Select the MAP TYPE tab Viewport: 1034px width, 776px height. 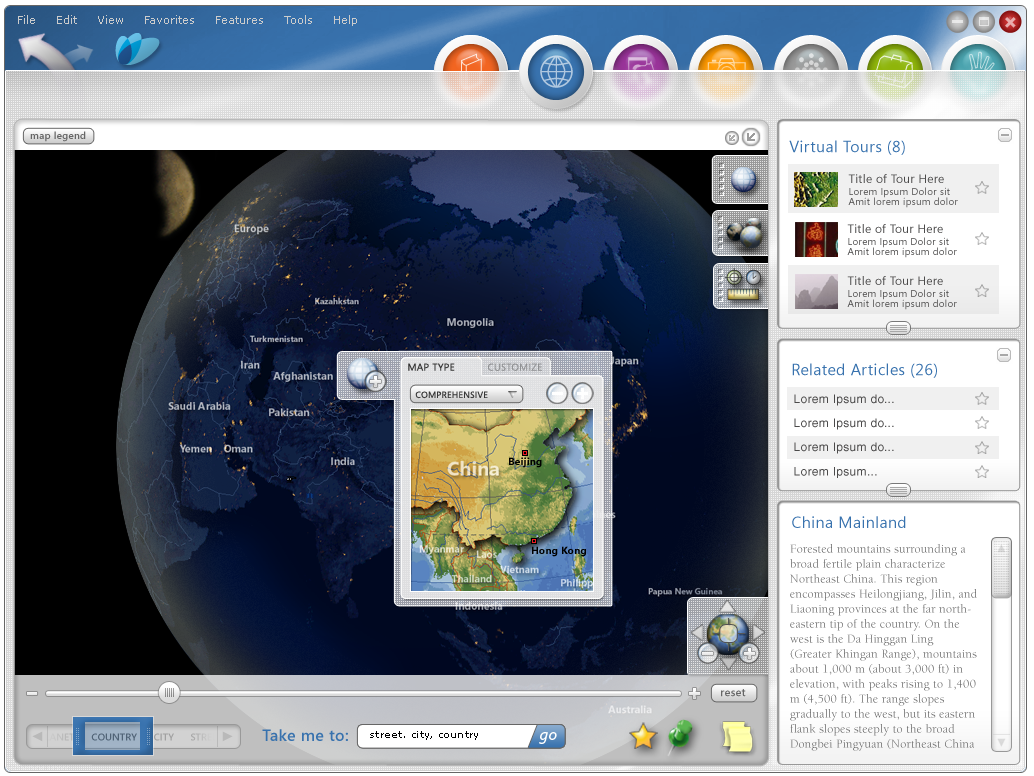431,367
